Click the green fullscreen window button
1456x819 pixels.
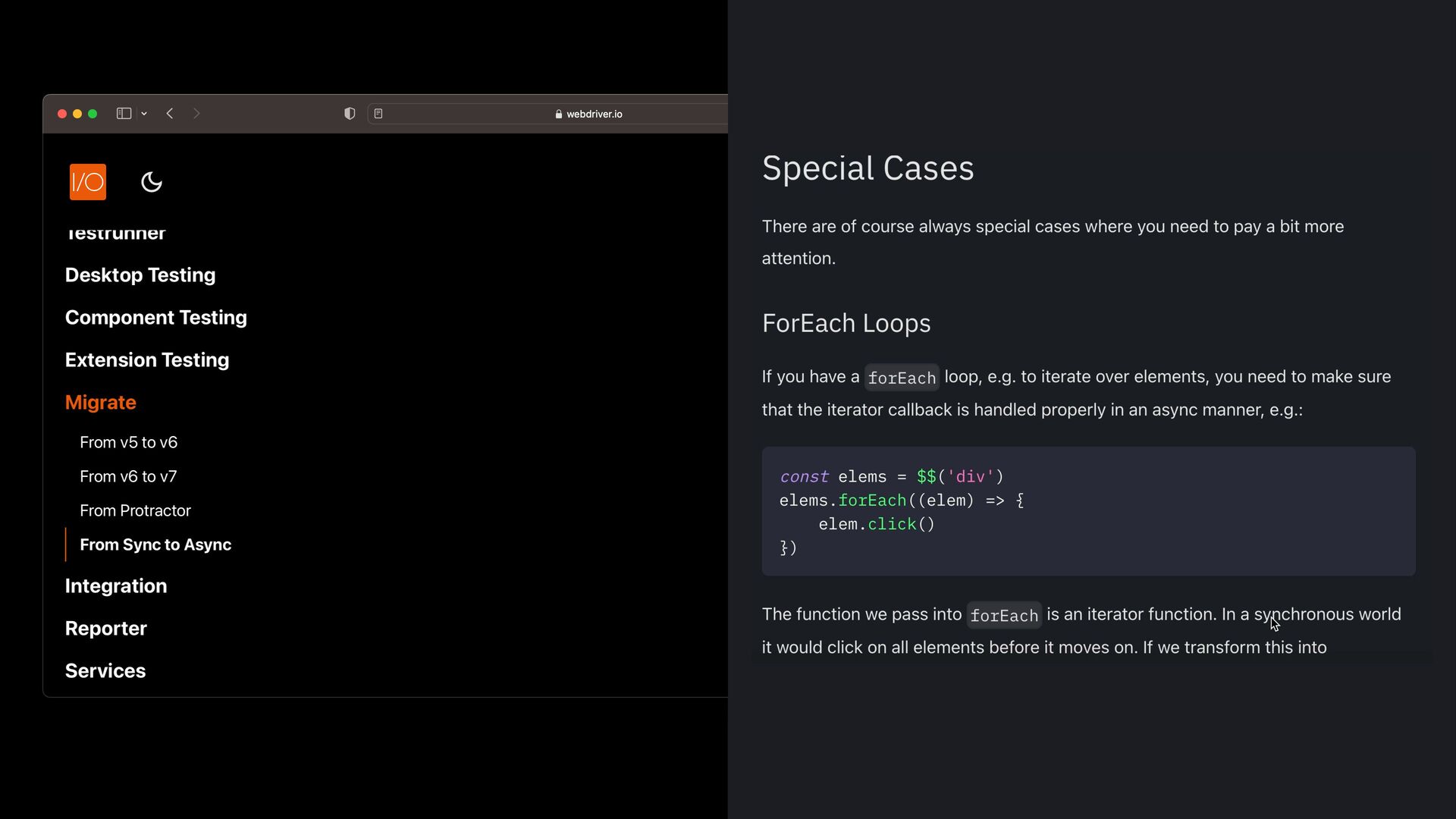click(x=93, y=114)
